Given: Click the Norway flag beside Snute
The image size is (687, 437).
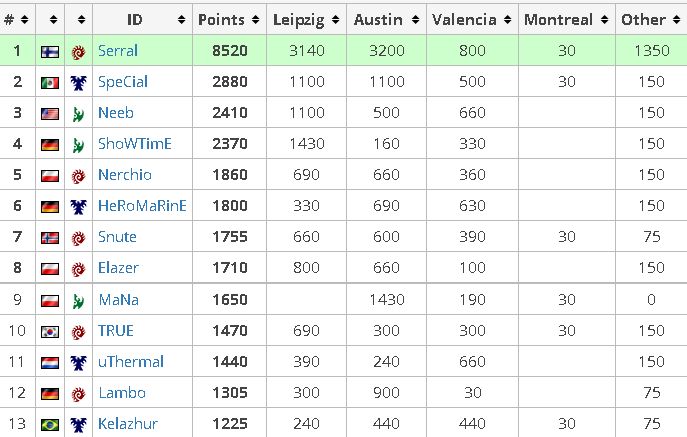Looking at the screenshot, I should click(x=50, y=238).
